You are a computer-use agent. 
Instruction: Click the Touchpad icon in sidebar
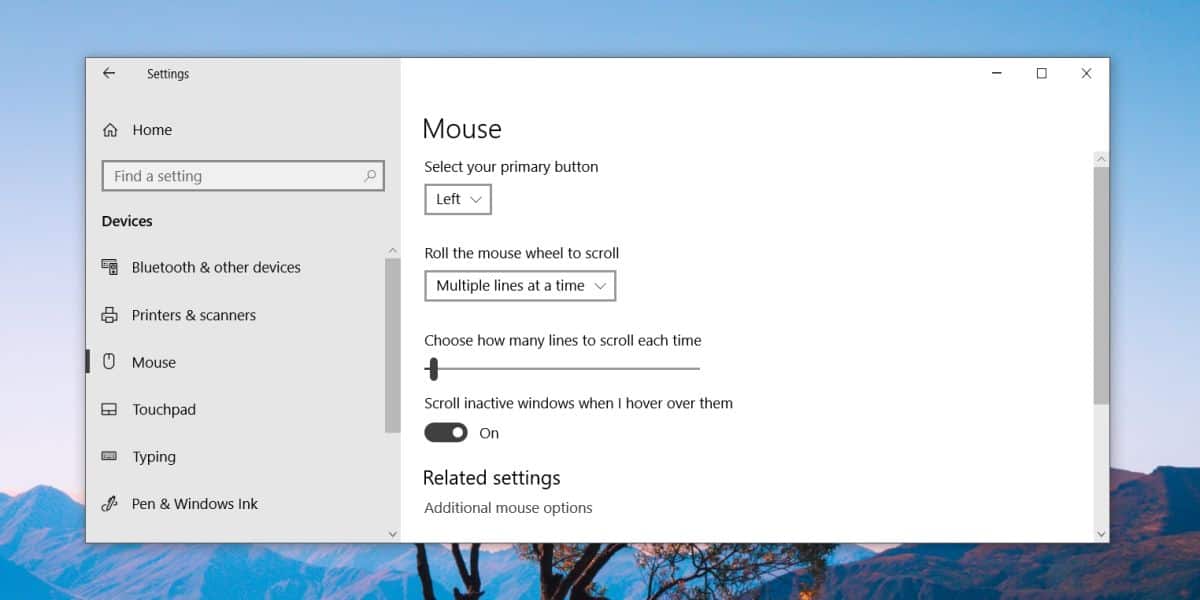point(110,410)
